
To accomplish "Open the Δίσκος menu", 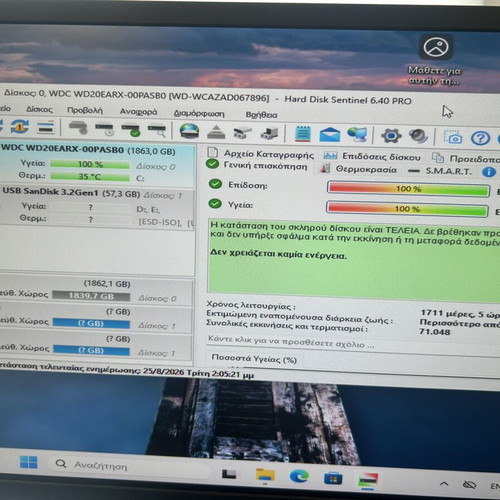I will [39, 109].
